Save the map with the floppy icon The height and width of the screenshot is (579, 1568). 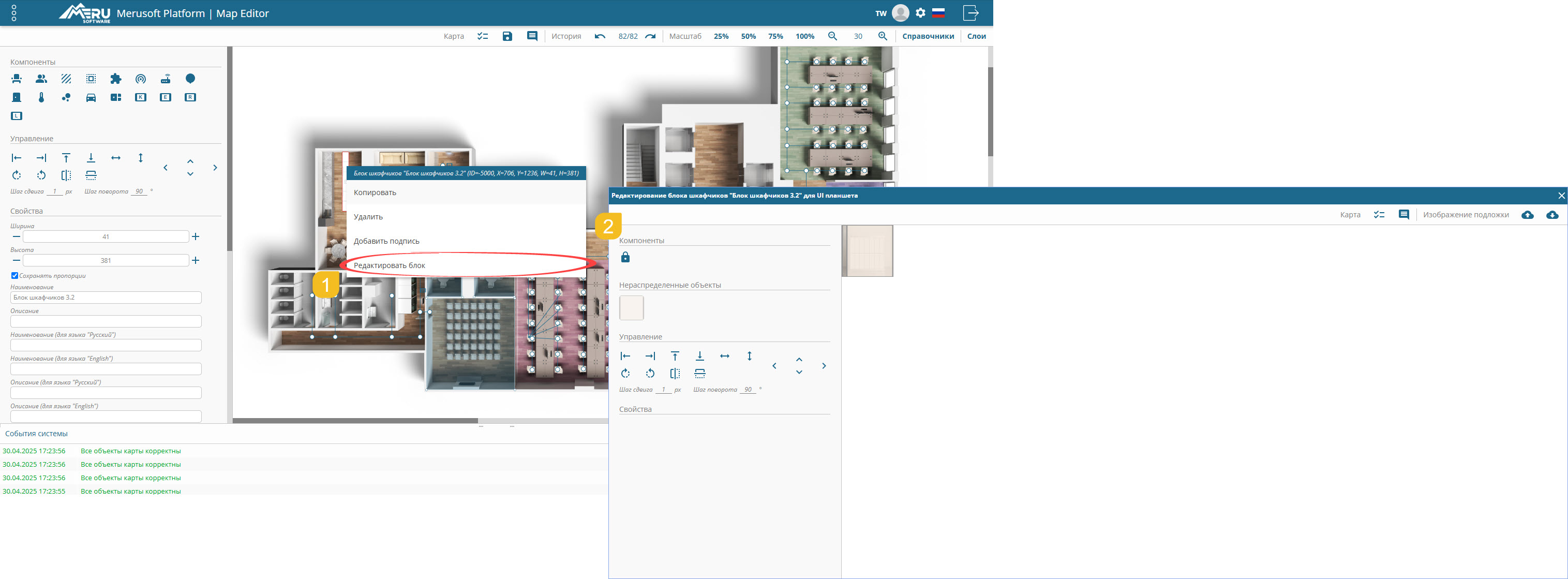[507, 37]
